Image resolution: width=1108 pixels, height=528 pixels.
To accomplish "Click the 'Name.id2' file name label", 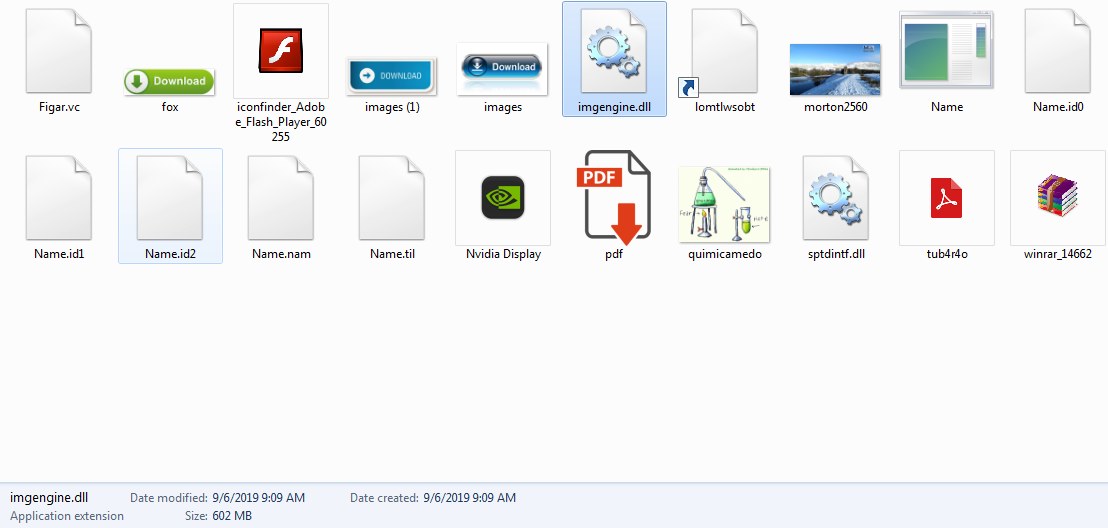I will click(x=170, y=254).
